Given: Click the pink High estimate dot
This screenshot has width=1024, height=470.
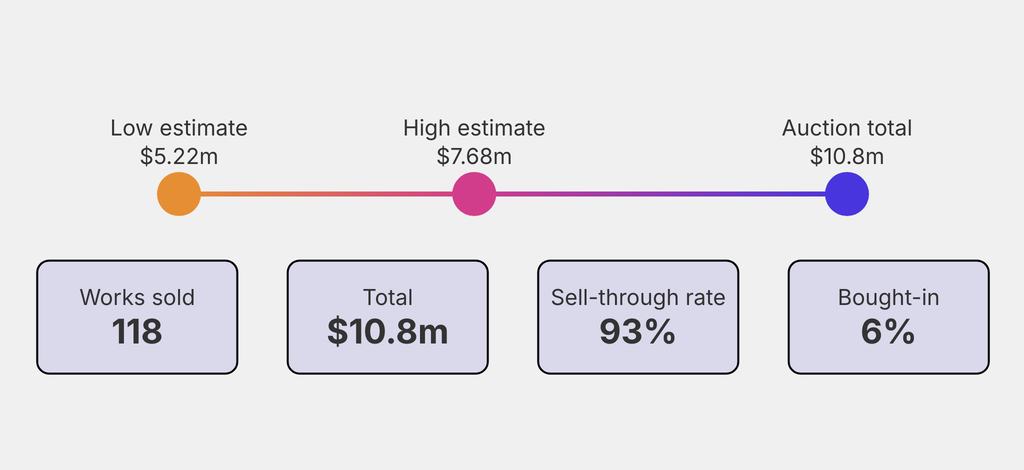Looking at the screenshot, I should (x=474, y=194).
